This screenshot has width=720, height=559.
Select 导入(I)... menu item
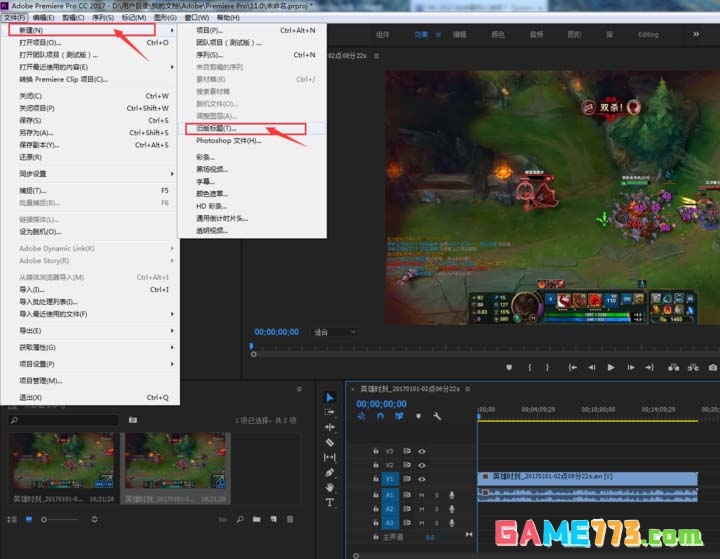click(x=90, y=289)
